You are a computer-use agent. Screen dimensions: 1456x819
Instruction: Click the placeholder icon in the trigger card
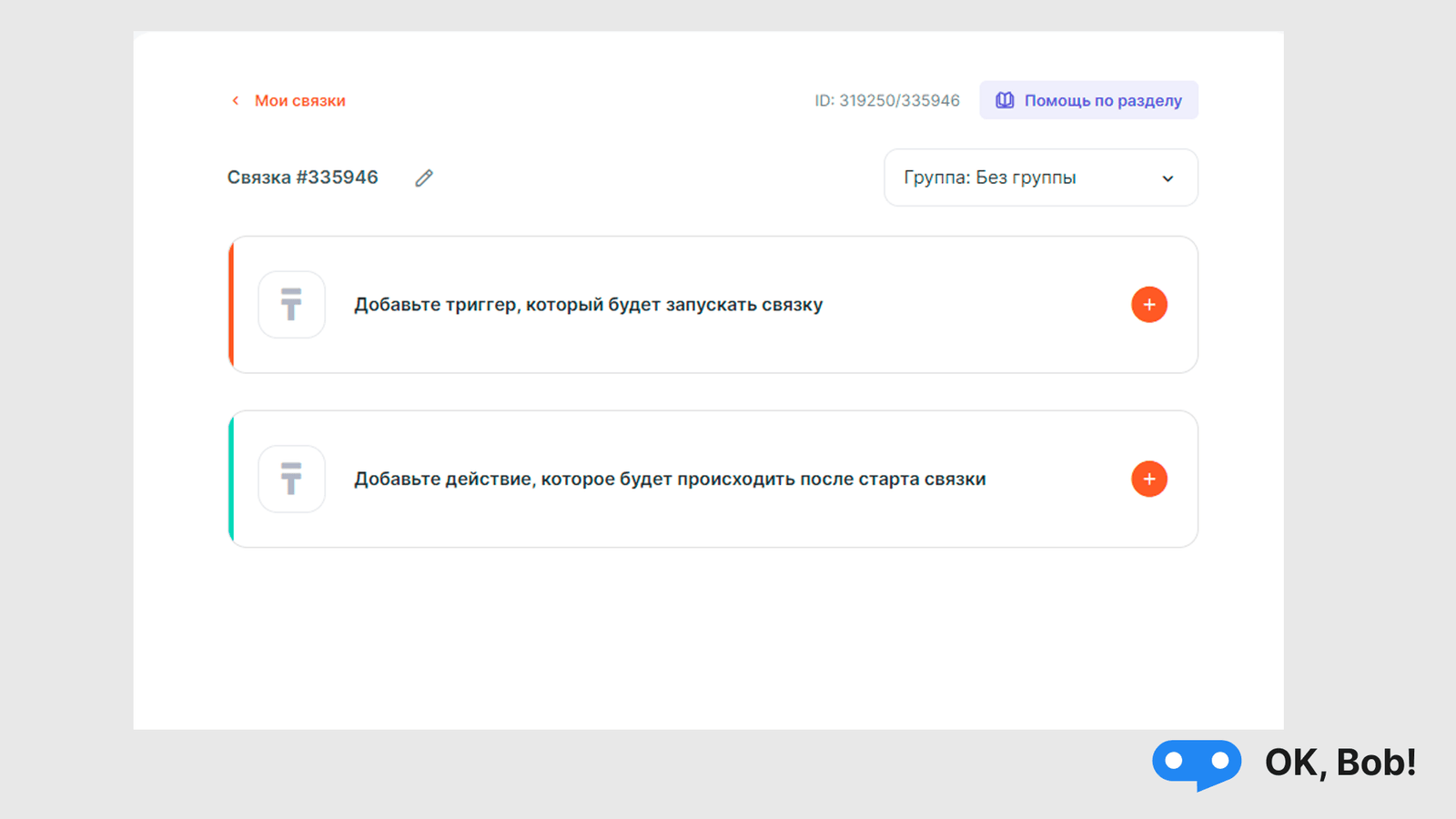coord(291,305)
